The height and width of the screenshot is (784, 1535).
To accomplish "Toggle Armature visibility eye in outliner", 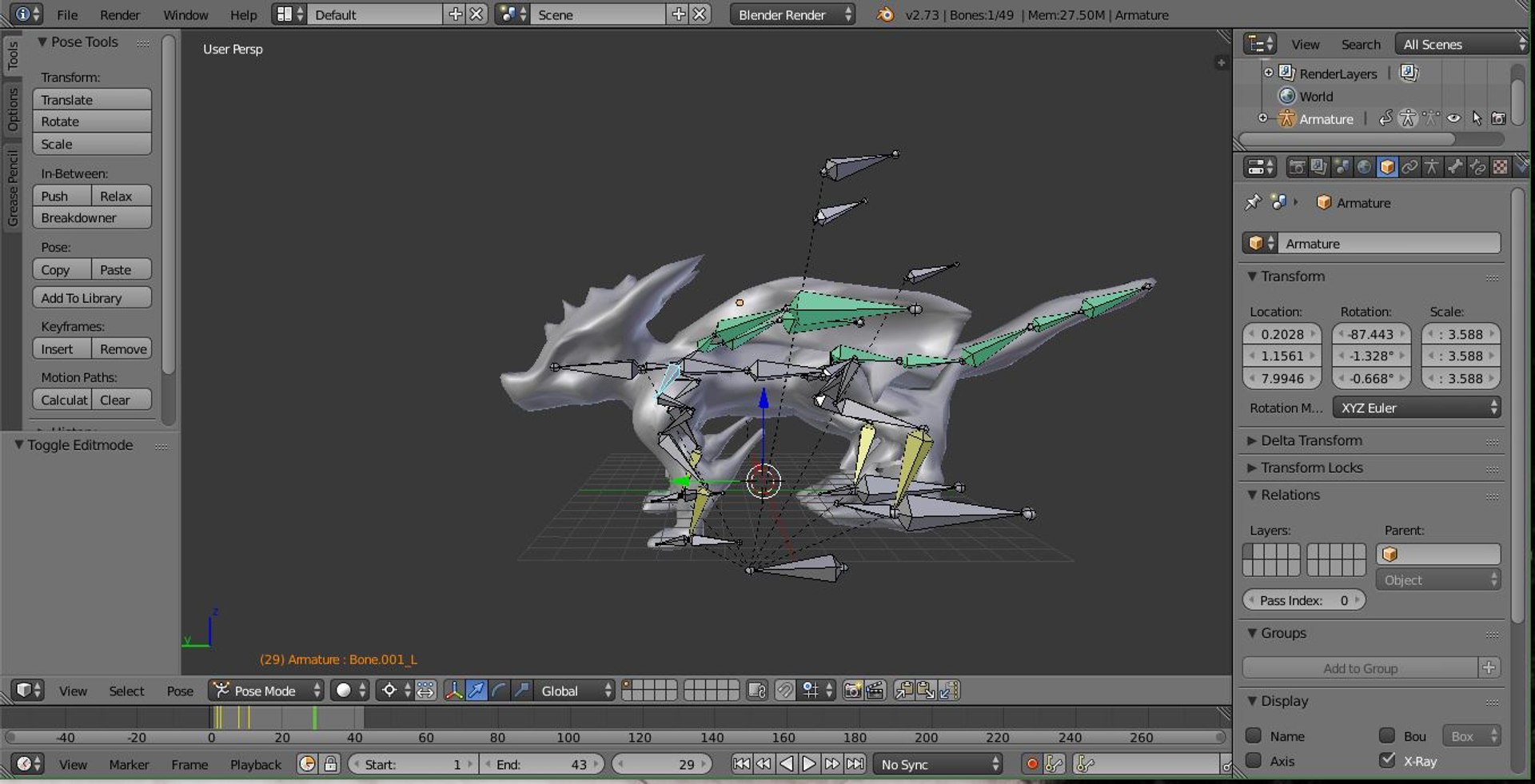I will pyautogui.click(x=1453, y=118).
